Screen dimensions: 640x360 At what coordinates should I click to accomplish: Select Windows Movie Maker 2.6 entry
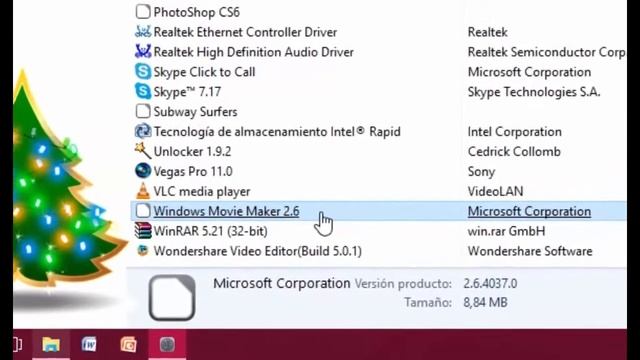227,211
